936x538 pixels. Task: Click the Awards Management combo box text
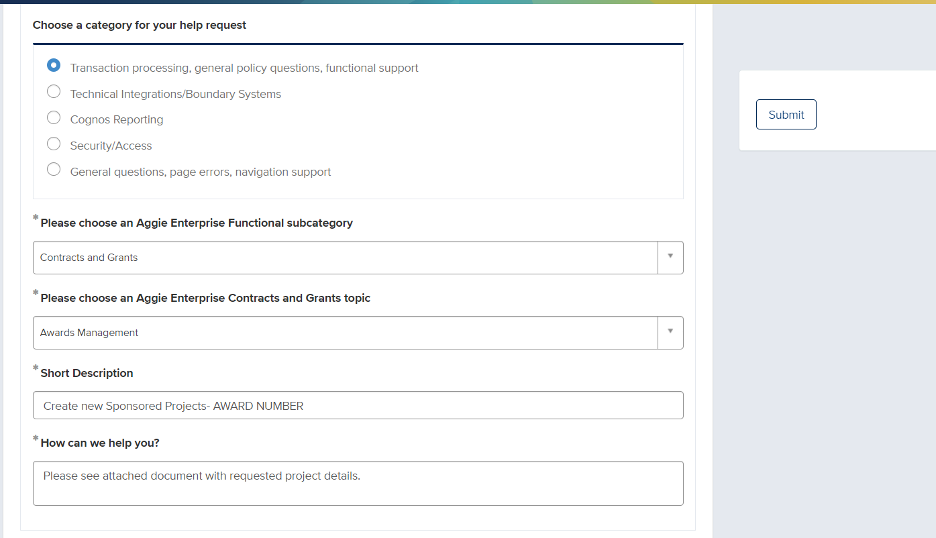tap(89, 333)
